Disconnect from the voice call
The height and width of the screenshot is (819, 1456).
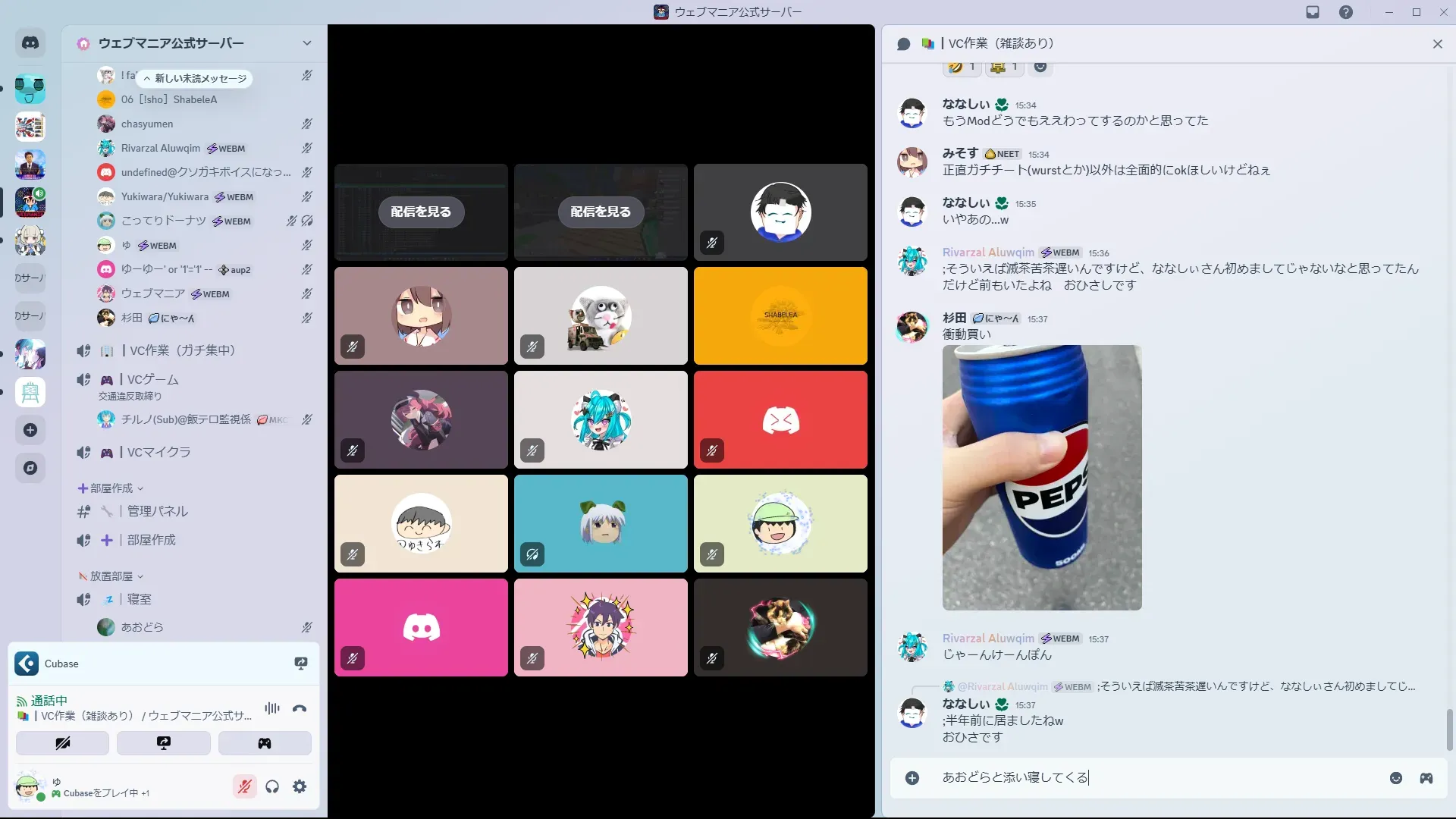[x=300, y=708]
